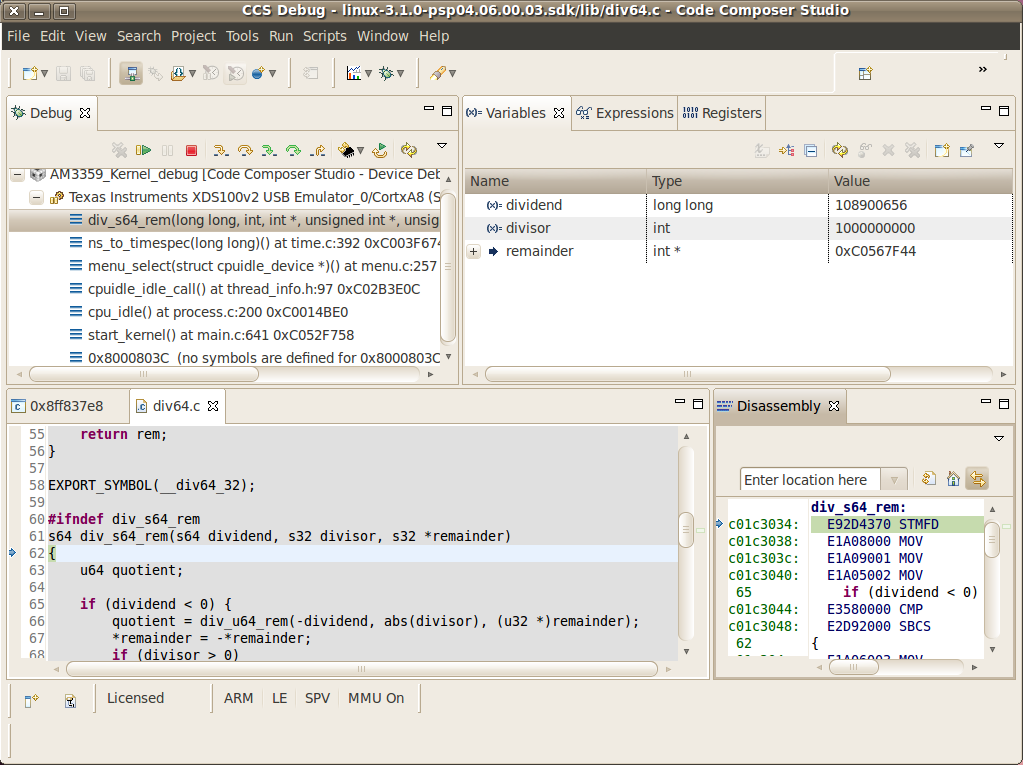
Task: Click the Step Over icon
Action: coord(246,150)
